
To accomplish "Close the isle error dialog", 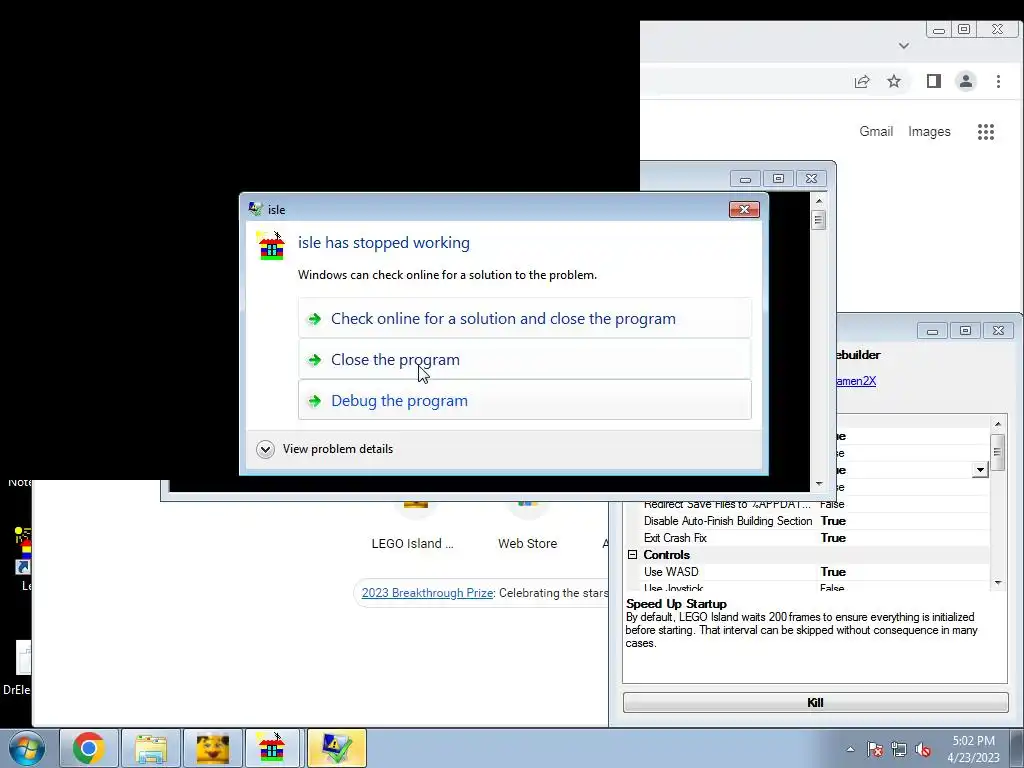I will pos(744,209).
